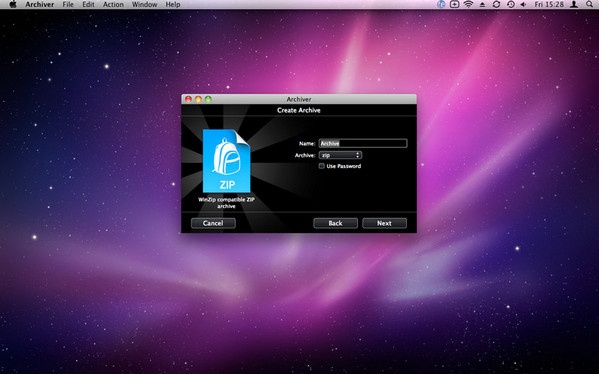Click the user account icon
This screenshot has width=599, height=374.
tap(574, 5)
